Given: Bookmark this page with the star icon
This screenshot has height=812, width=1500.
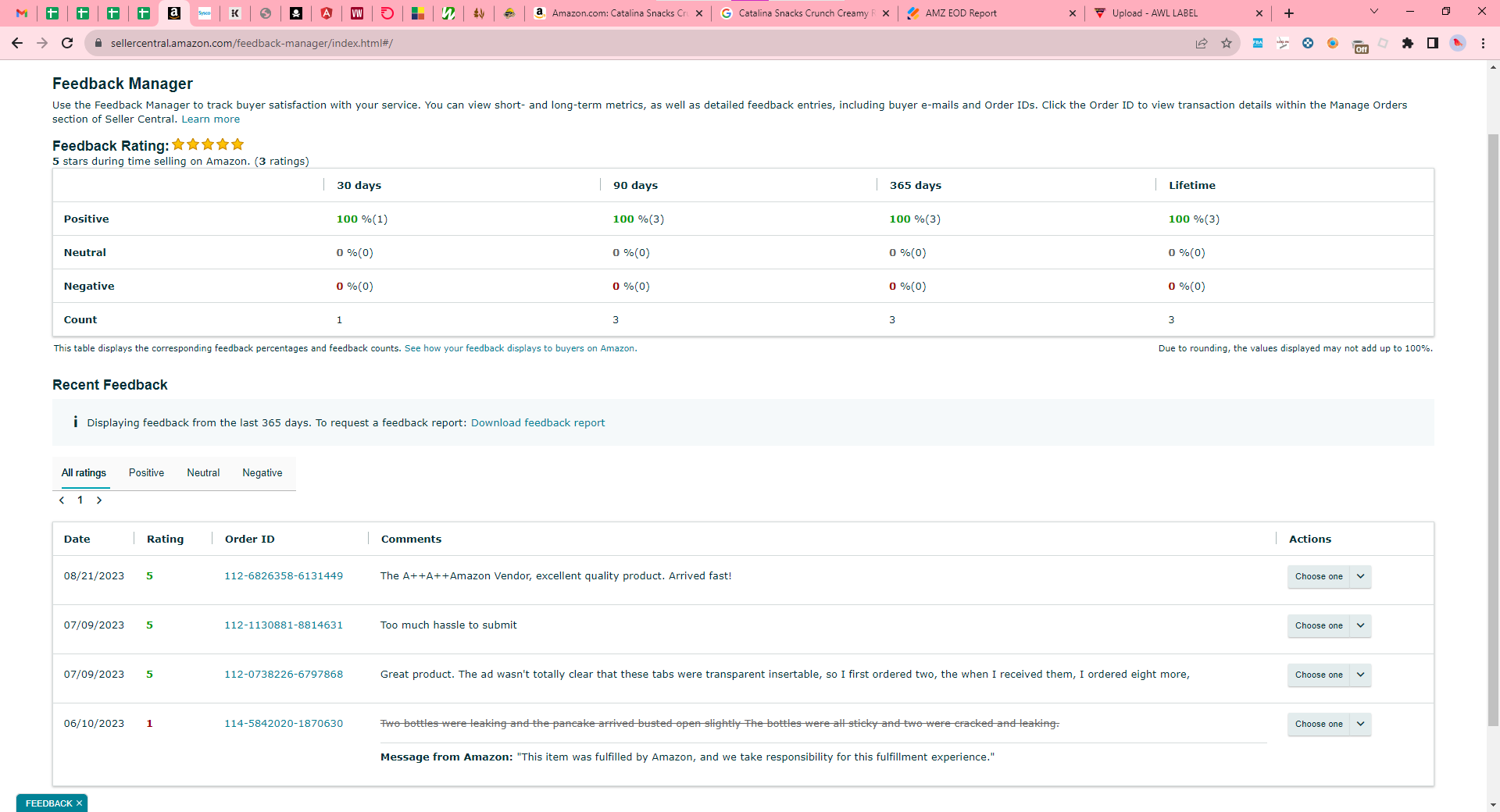Looking at the screenshot, I should coord(1227,43).
